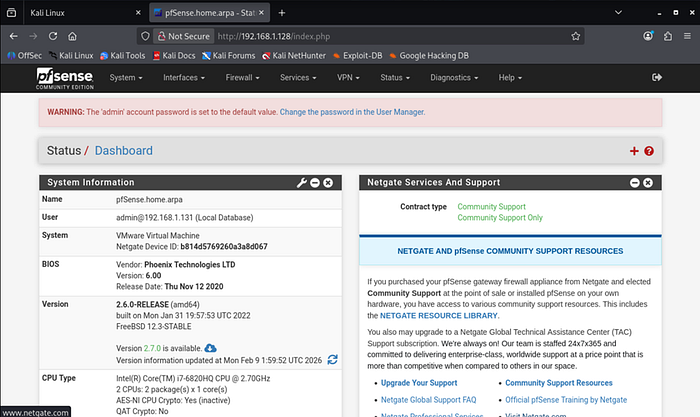
Task: Open browser home page icon
Action: click(x=72, y=36)
